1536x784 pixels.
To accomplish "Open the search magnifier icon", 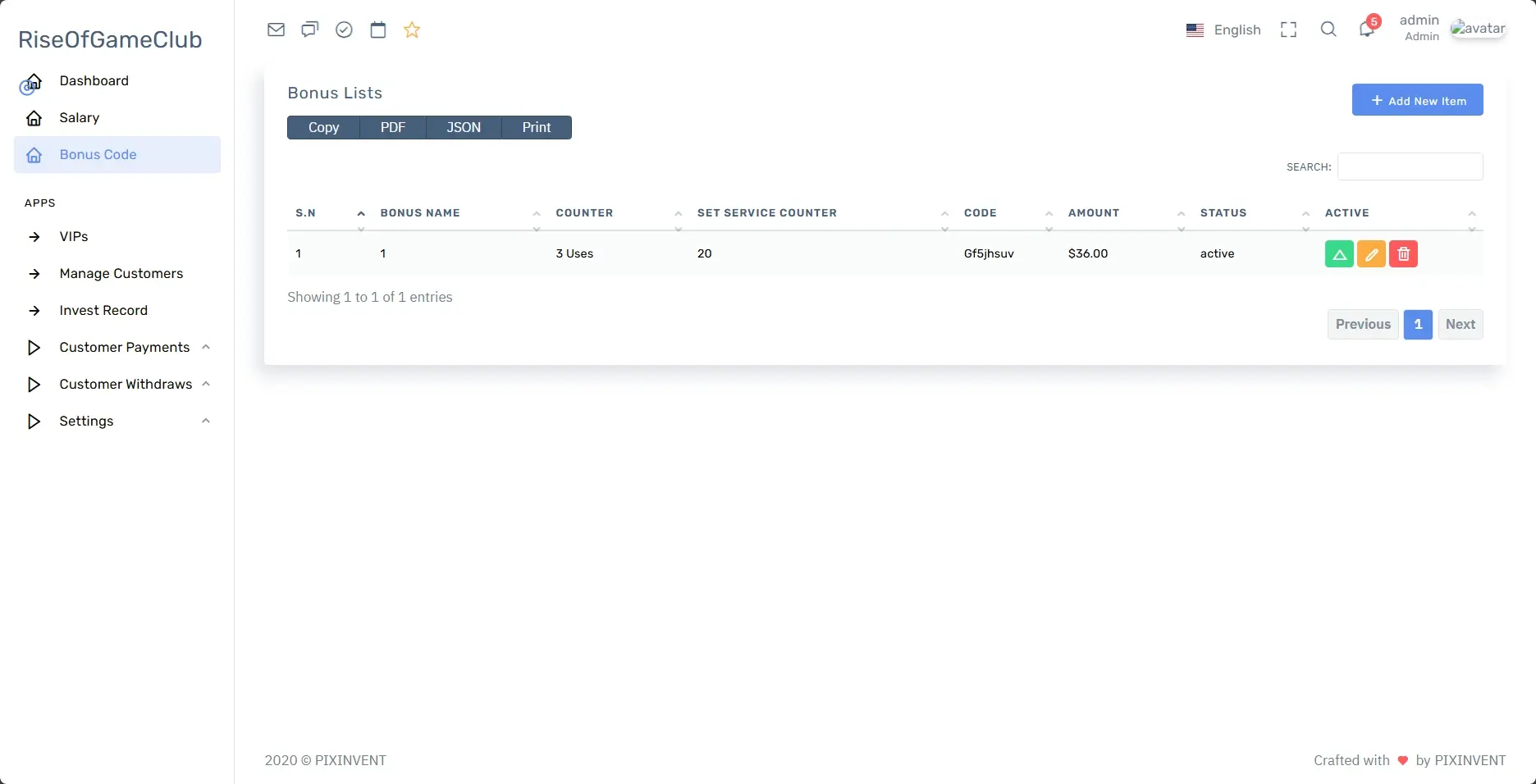I will tap(1328, 30).
